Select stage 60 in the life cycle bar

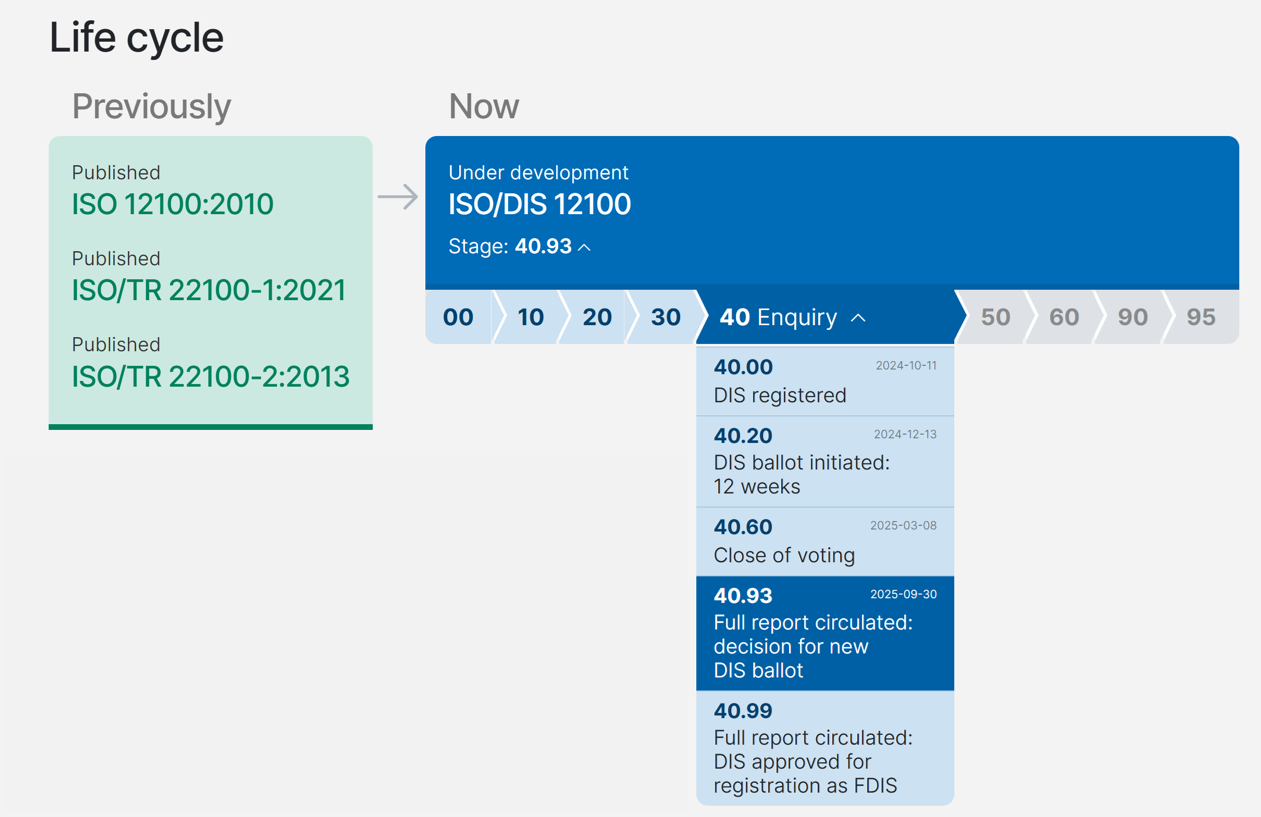click(x=1064, y=317)
